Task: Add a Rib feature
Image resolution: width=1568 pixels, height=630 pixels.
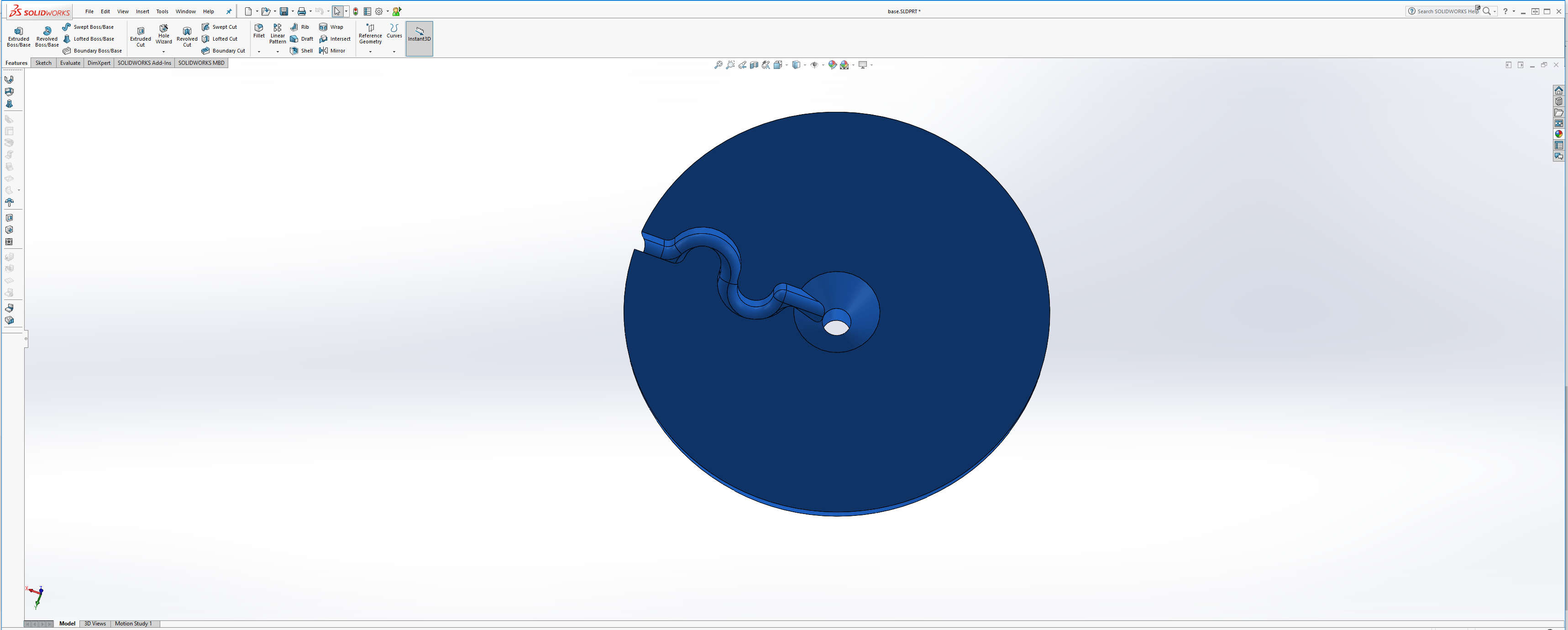Action: 299,27
